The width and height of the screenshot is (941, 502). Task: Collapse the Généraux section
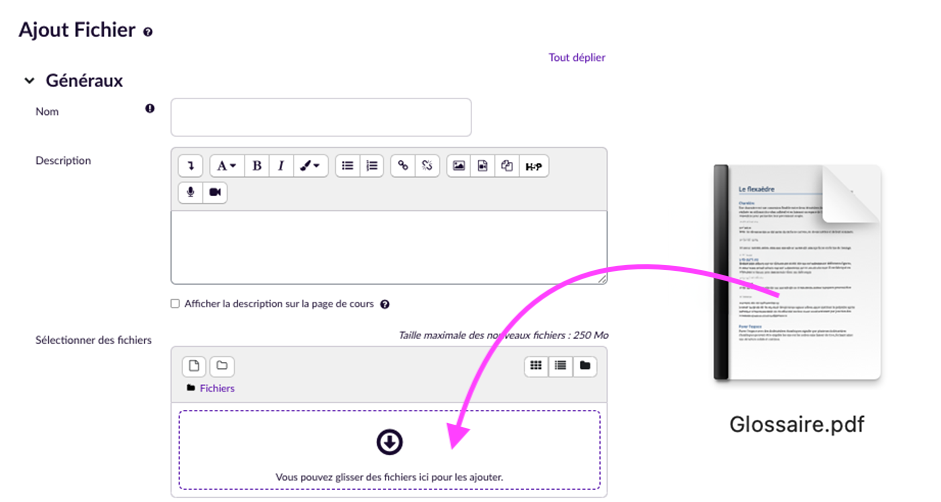click(x=29, y=81)
